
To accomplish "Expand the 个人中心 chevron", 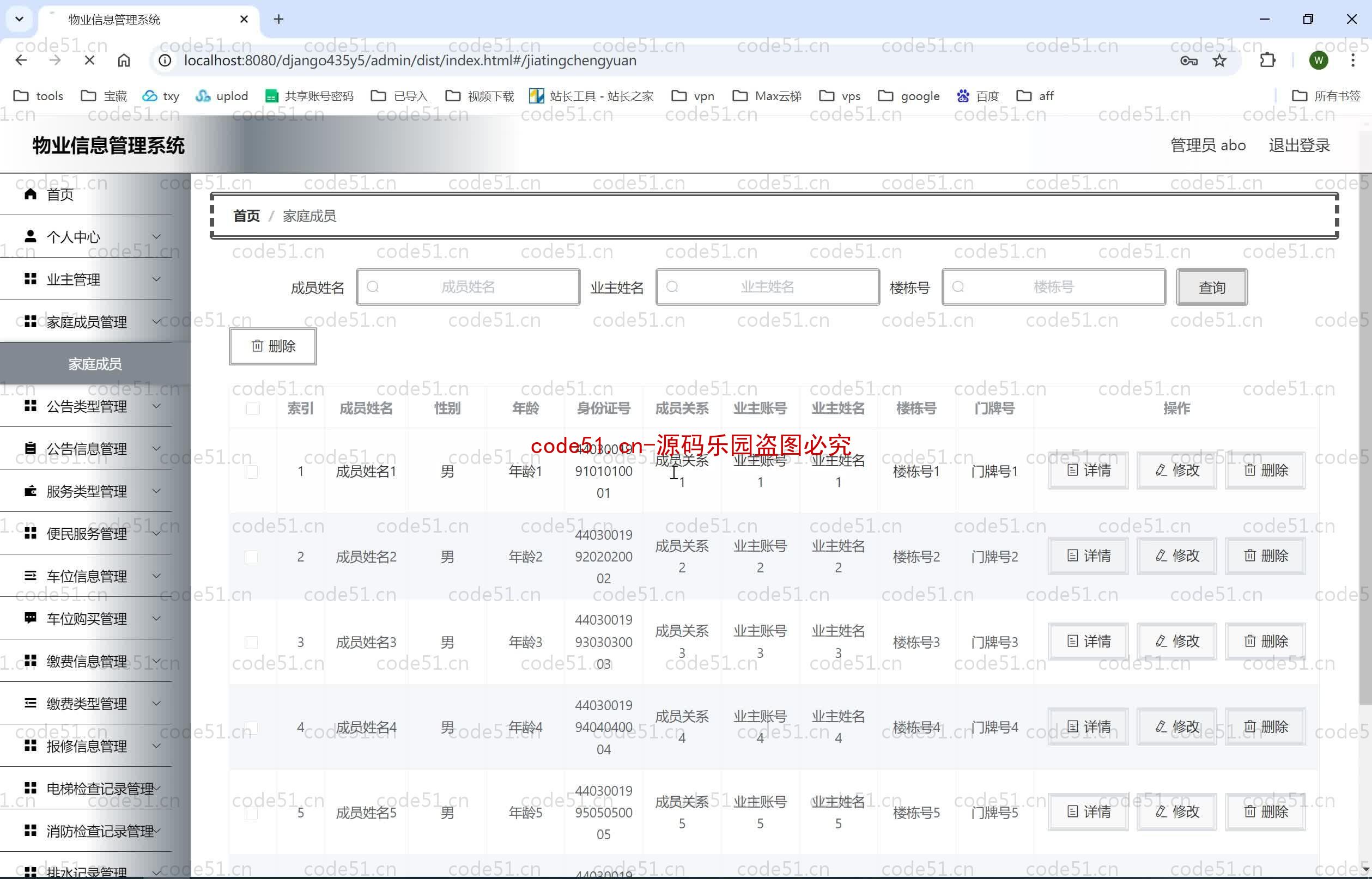I will pos(156,236).
